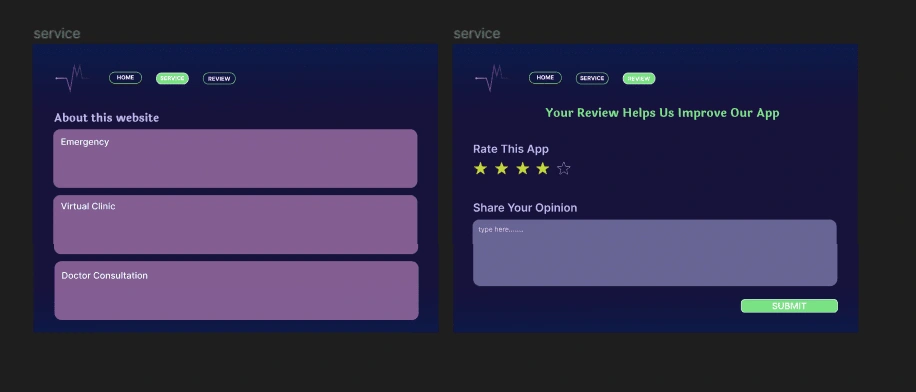Open HOME in the review frame's navigation

545,78
